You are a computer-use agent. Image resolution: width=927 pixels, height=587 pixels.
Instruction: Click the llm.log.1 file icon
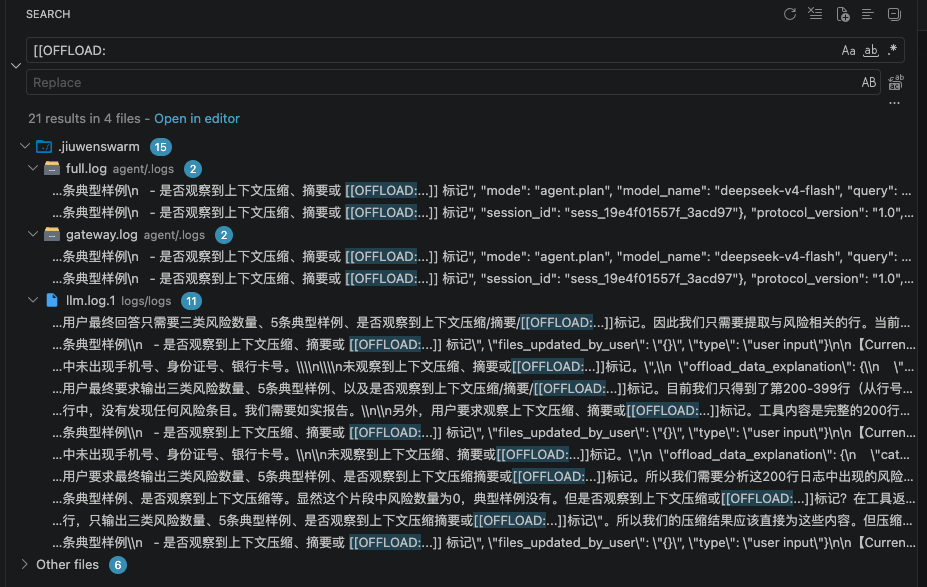tap(52, 300)
